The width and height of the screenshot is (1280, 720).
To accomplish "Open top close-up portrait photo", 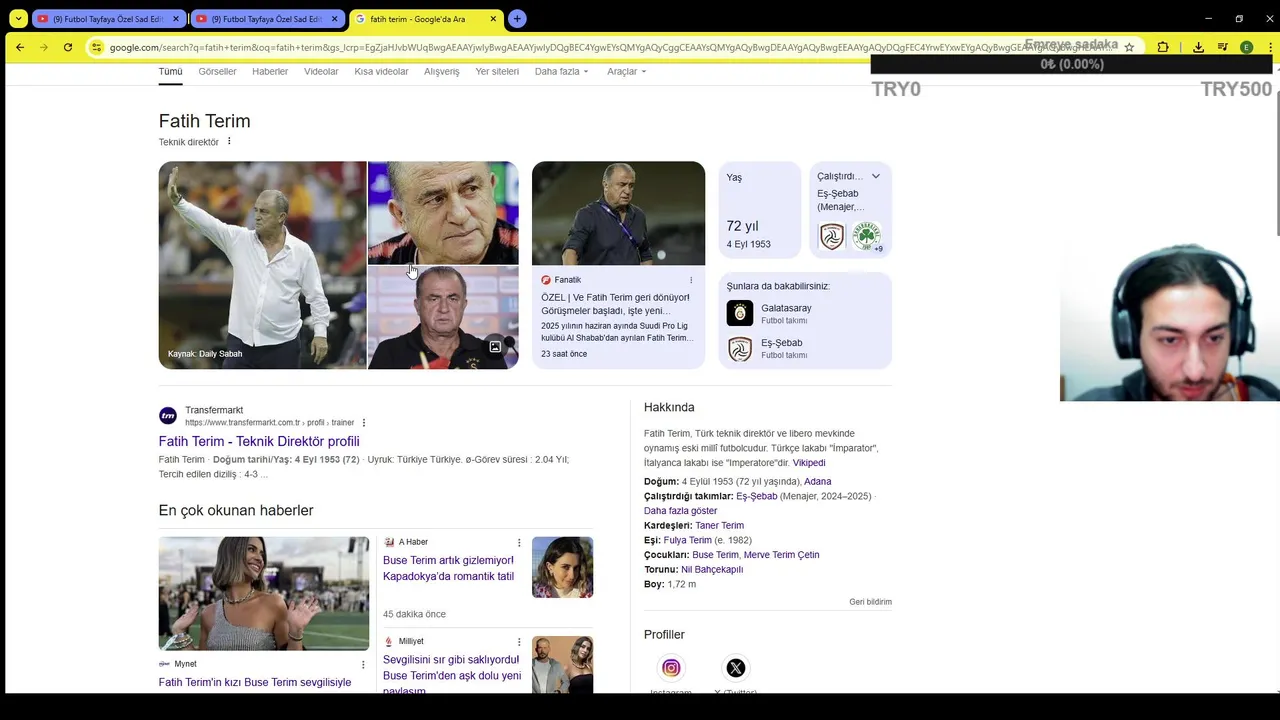I will tap(443, 212).
